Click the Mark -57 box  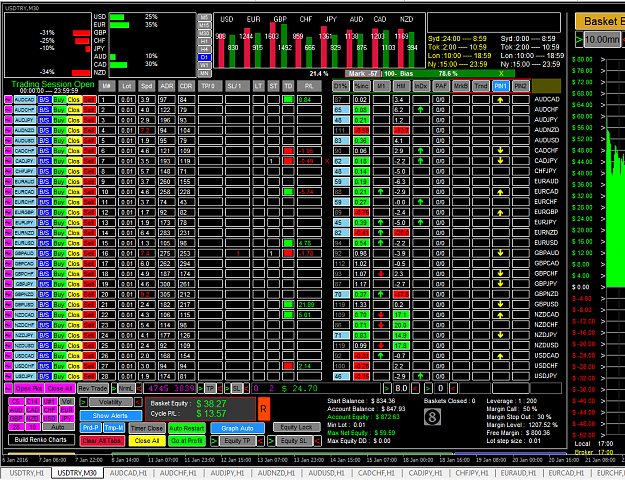click(x=363, y=74)
